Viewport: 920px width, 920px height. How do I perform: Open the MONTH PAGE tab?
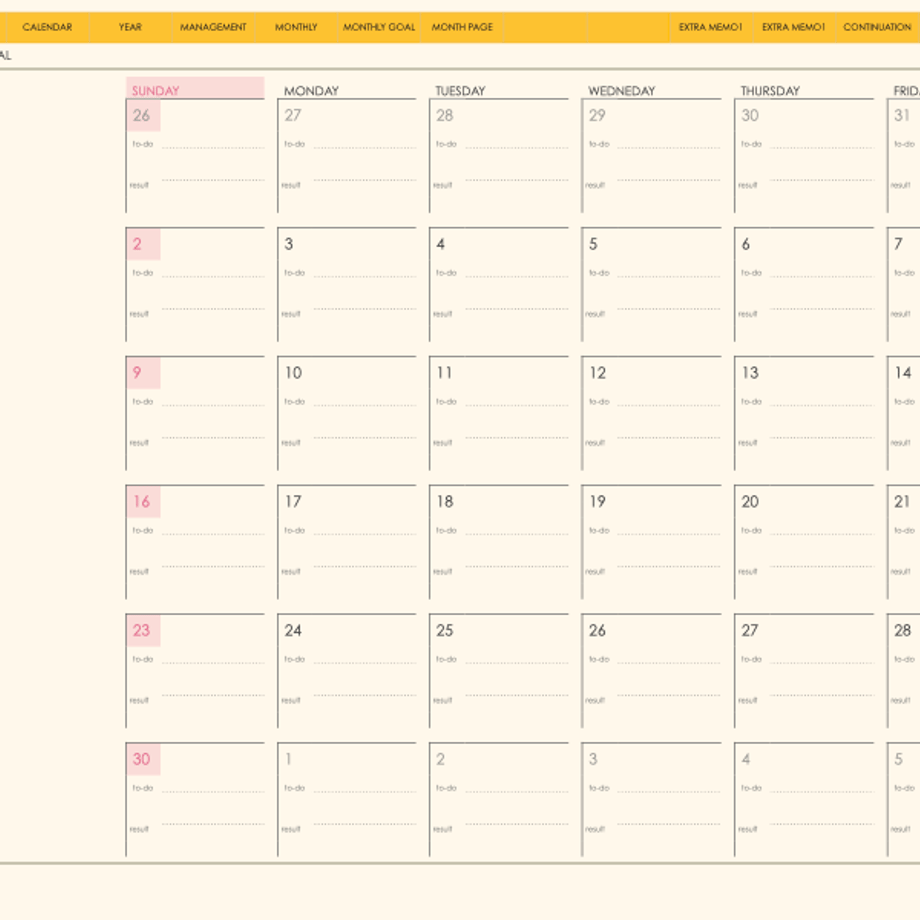point(462,27)
